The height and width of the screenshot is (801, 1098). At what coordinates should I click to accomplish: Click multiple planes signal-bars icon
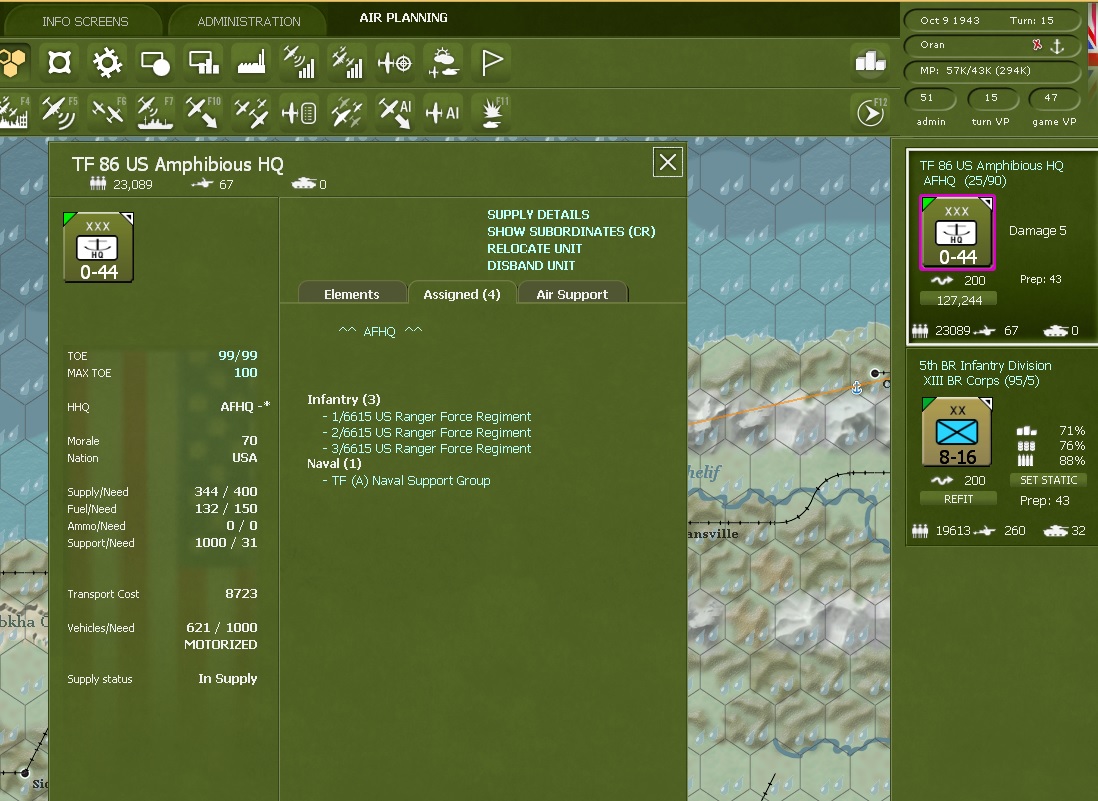pos(347,62)
